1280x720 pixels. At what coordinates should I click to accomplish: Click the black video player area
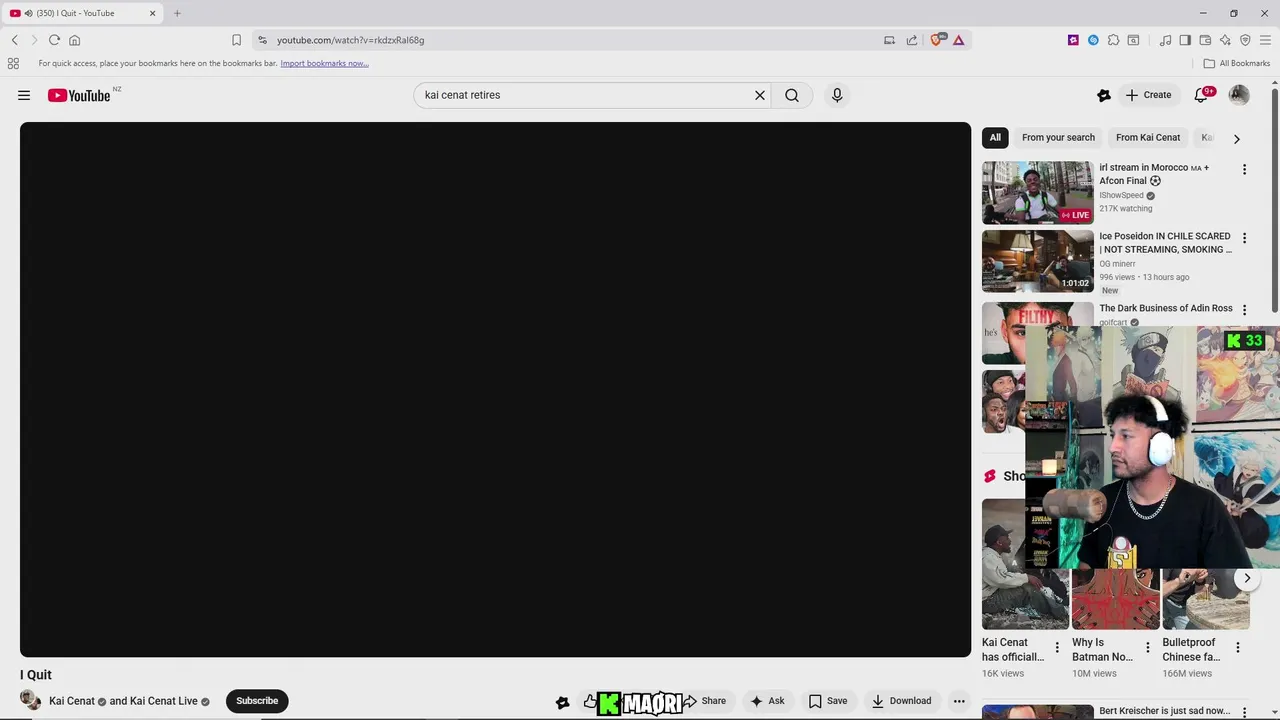pyautogui.click(x=495, y=390)
